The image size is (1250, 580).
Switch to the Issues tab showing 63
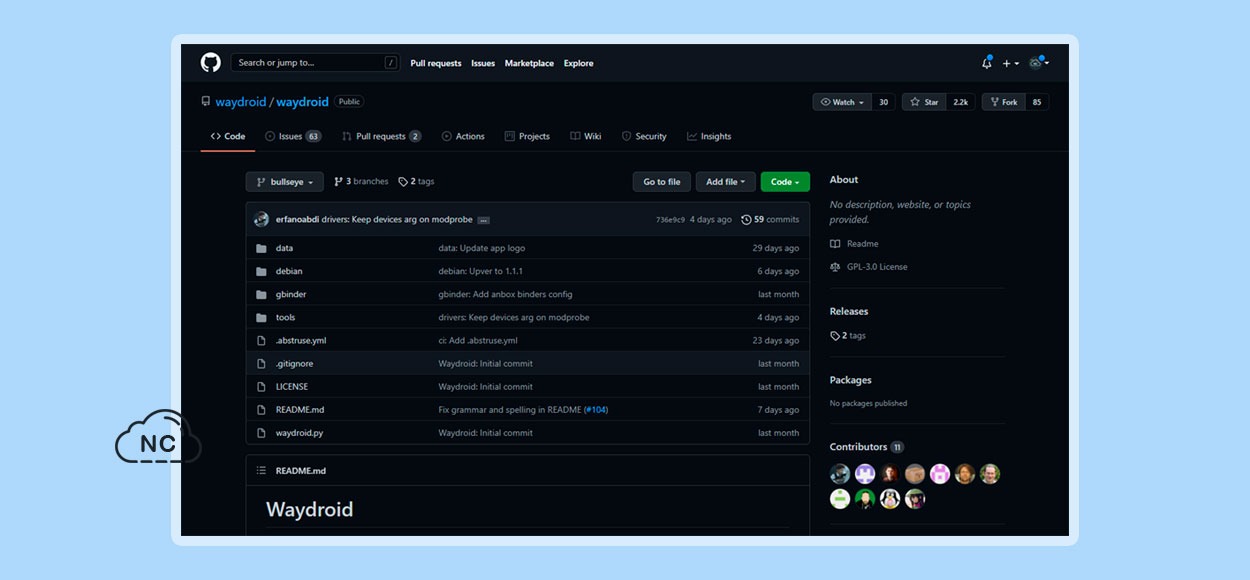[293, 136]
